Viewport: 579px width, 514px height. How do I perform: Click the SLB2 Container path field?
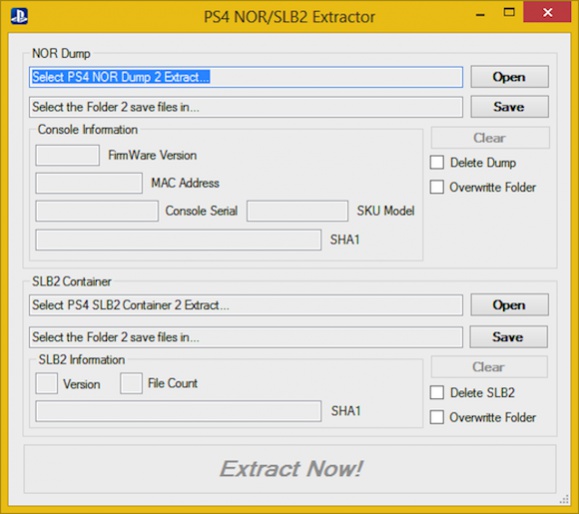pos(246,305)
